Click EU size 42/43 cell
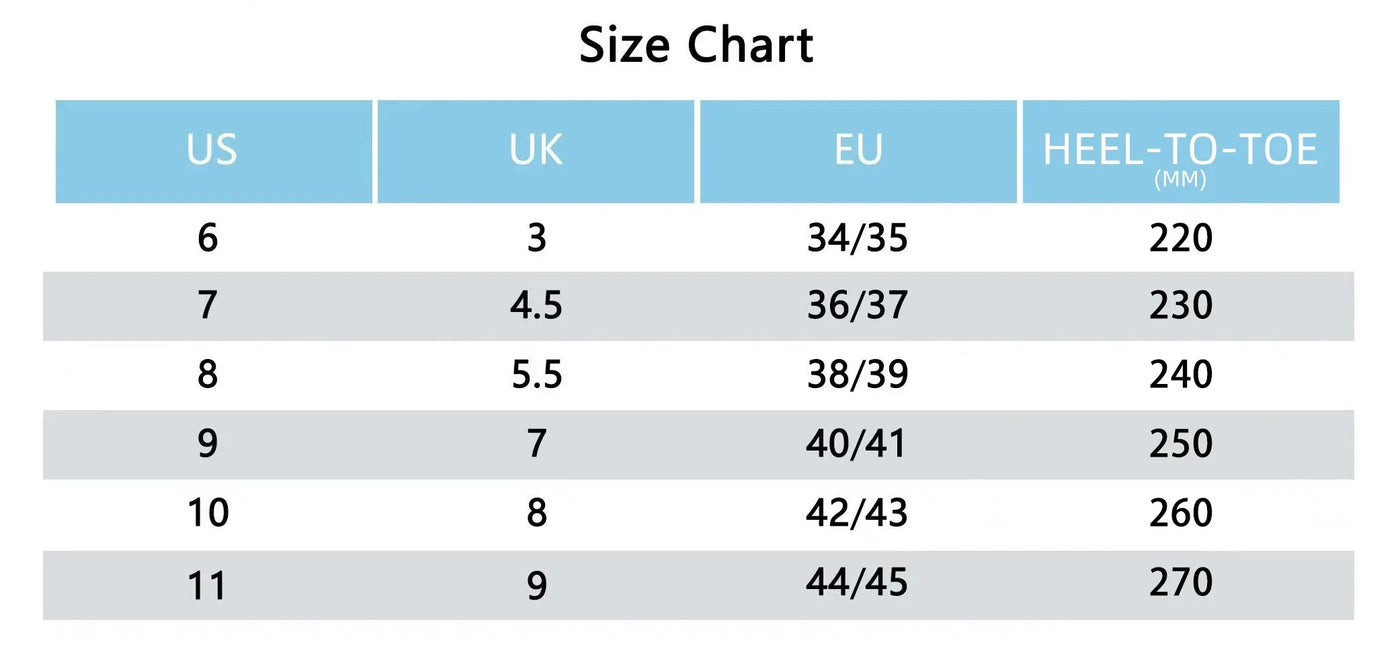 point(857,513)
